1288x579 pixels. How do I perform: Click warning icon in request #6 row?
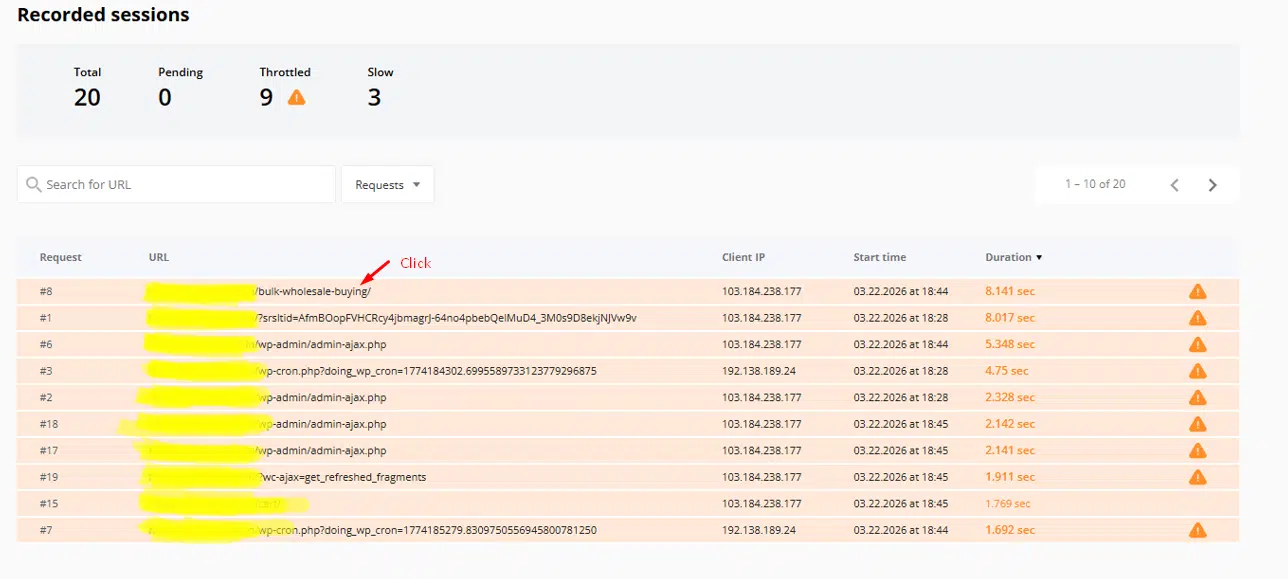point(1197,344)
